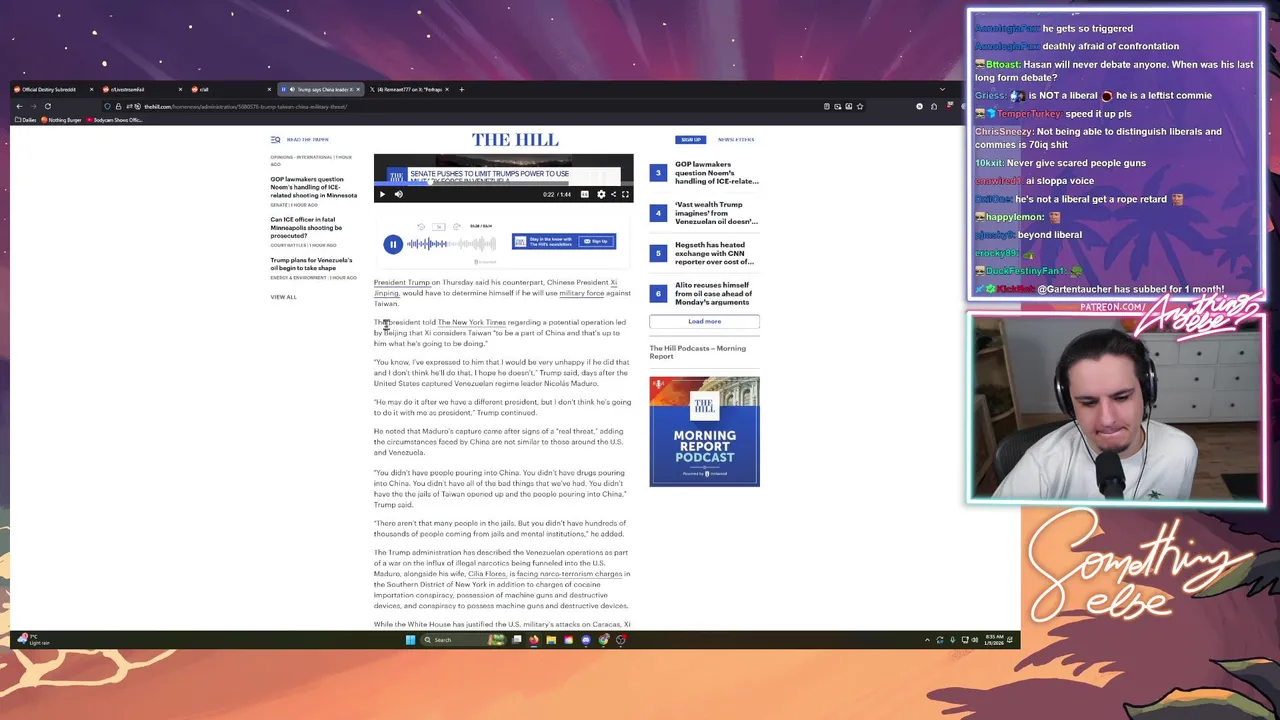1280x720 pixels.
Task: Pause the article audio playback
Action: pos(393,244)
